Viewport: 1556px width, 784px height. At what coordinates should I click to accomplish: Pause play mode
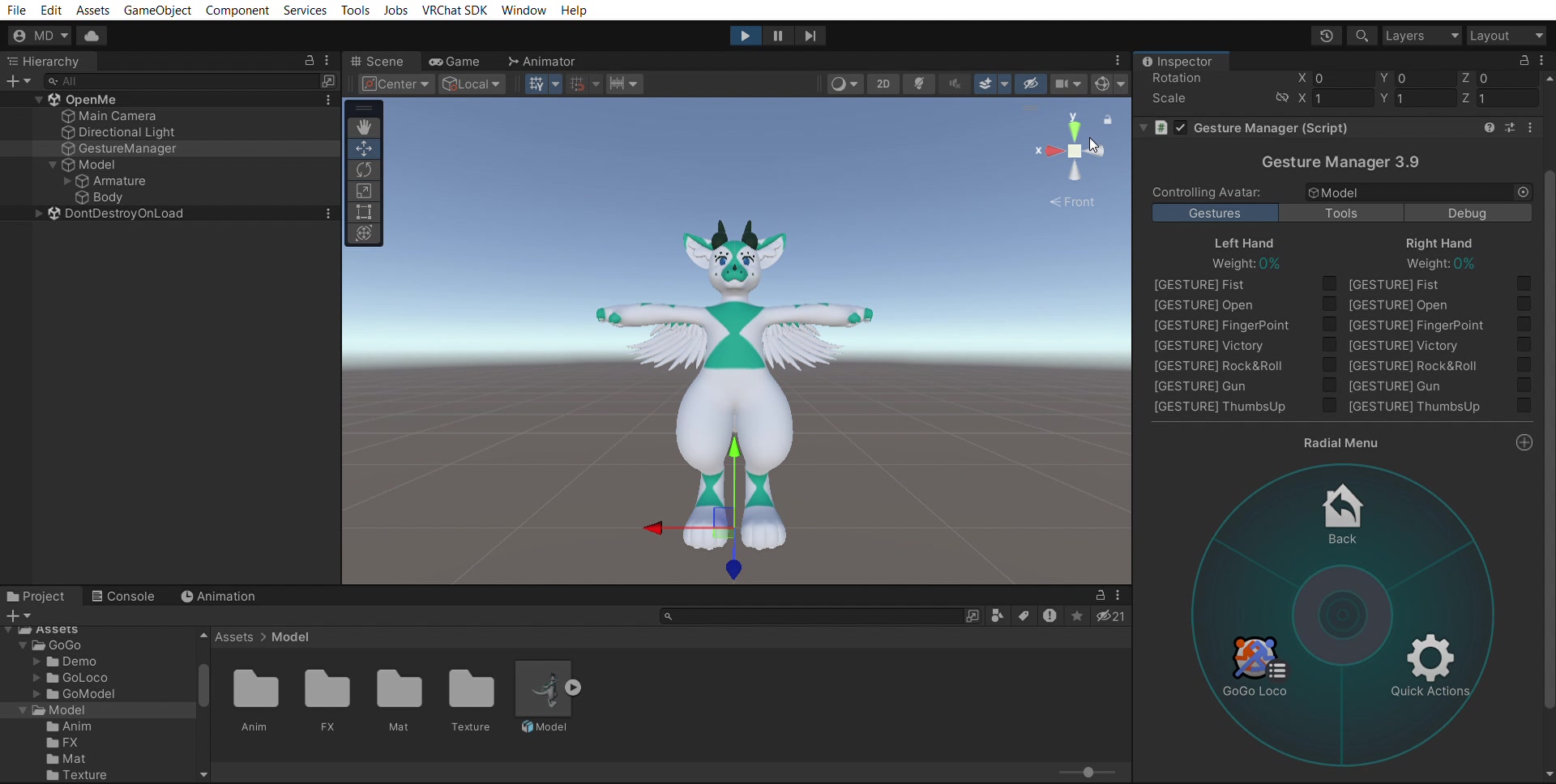click(777, 36)
